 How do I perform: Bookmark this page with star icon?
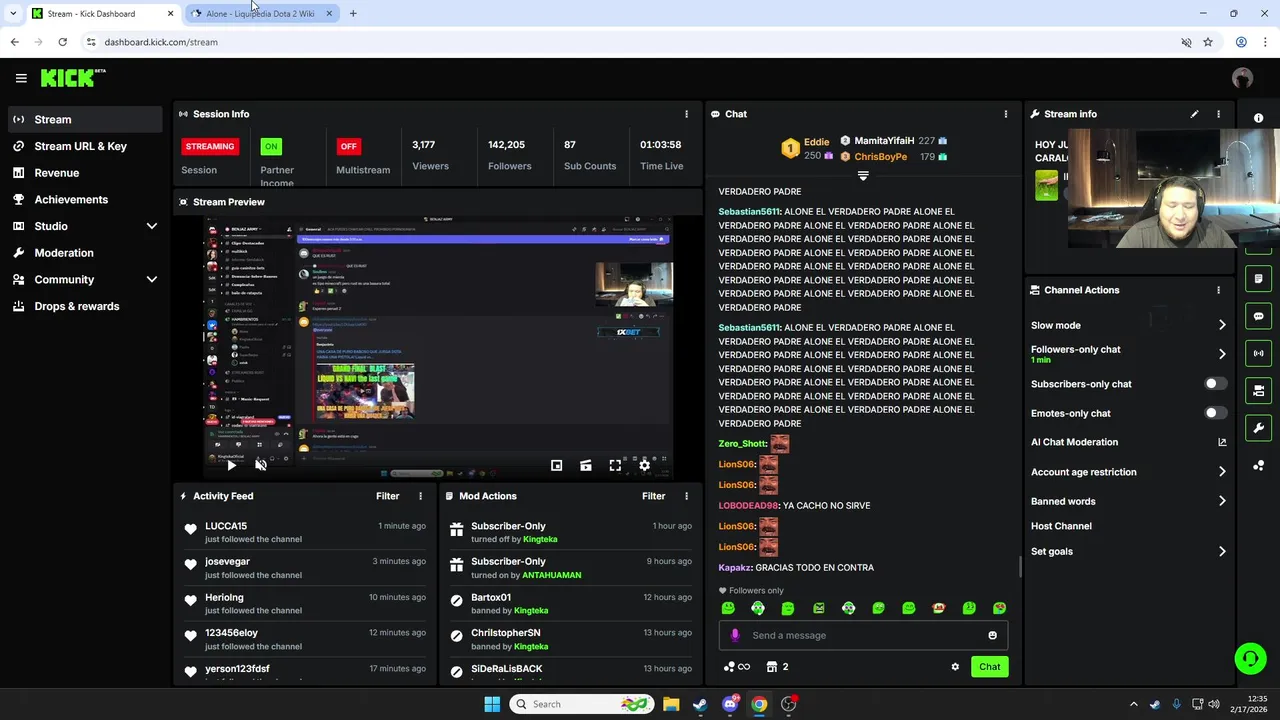click(1208, 42)
